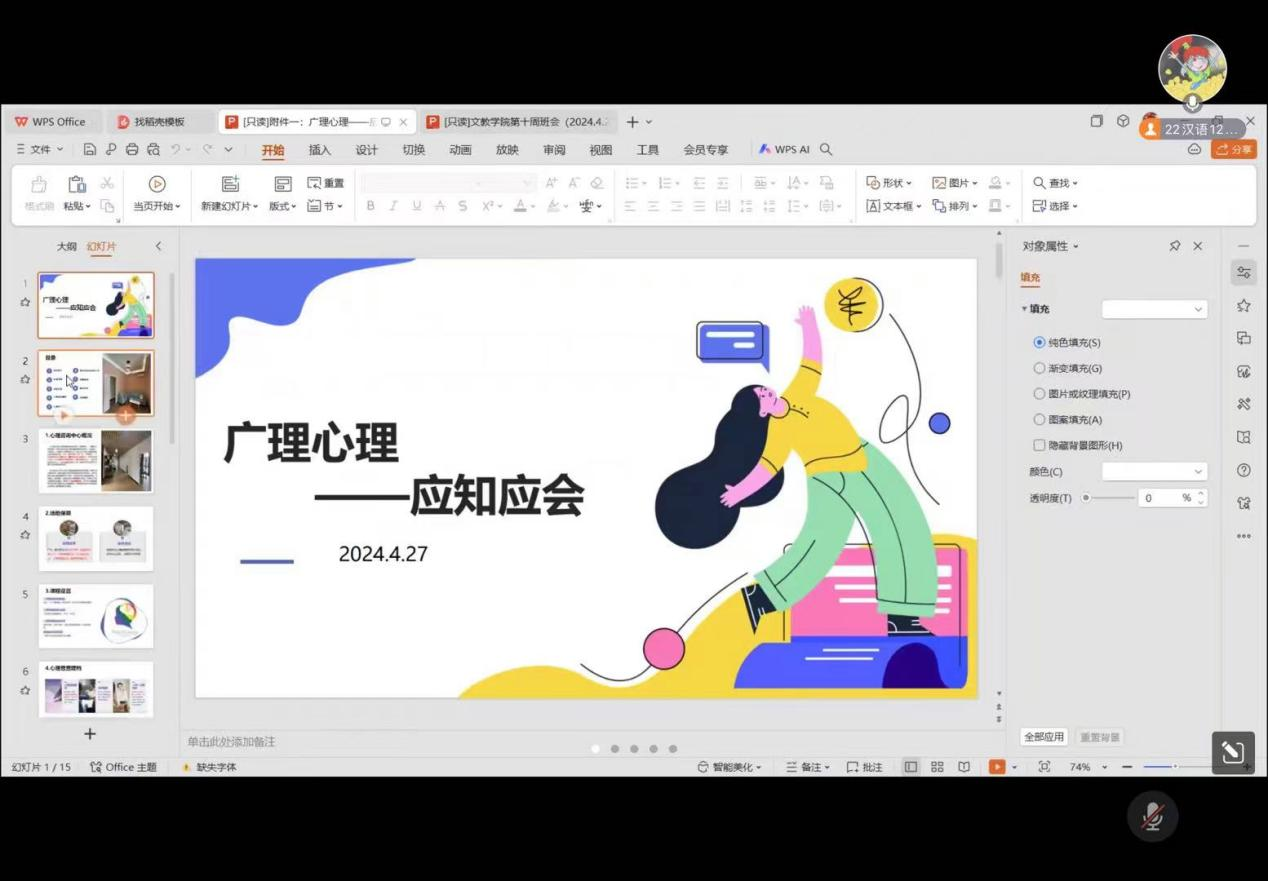Click the muted microphone icon
The width and height of the screenshot is (1268, 881).
pyautogui.click(x=1152, y=816)
